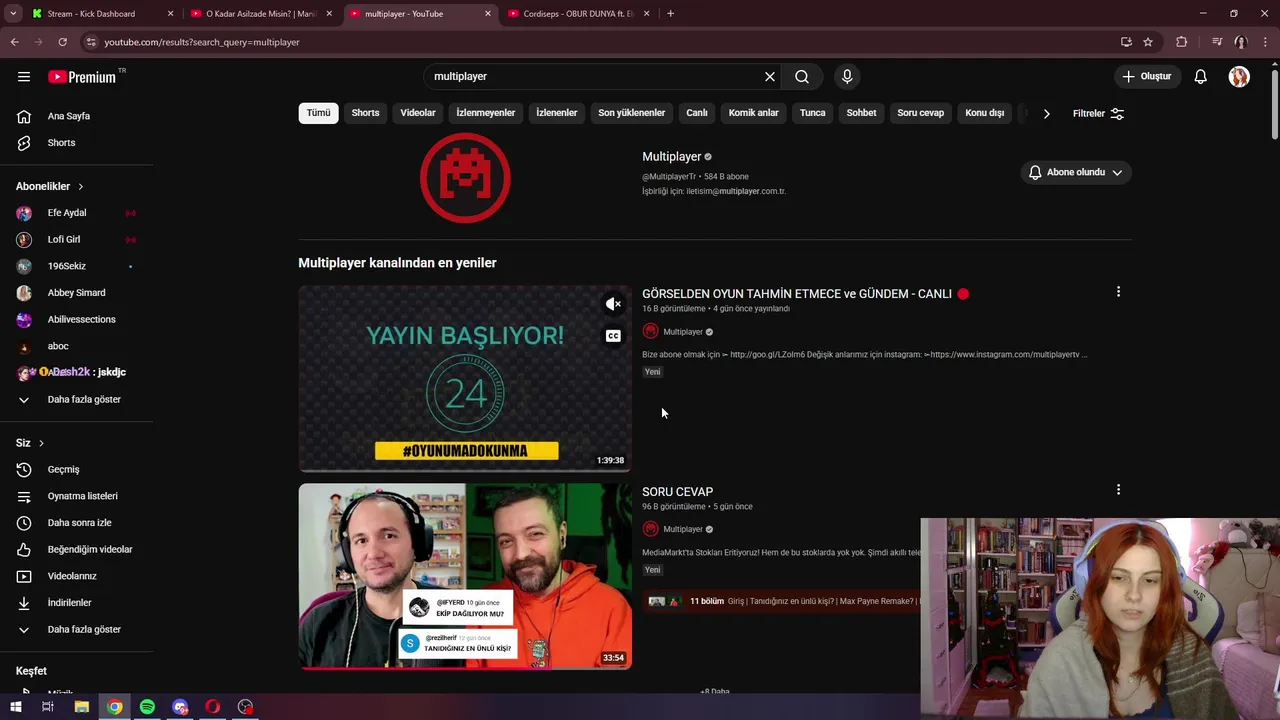
Task: Select the Canlı filter chip
Action: point(697,113)
